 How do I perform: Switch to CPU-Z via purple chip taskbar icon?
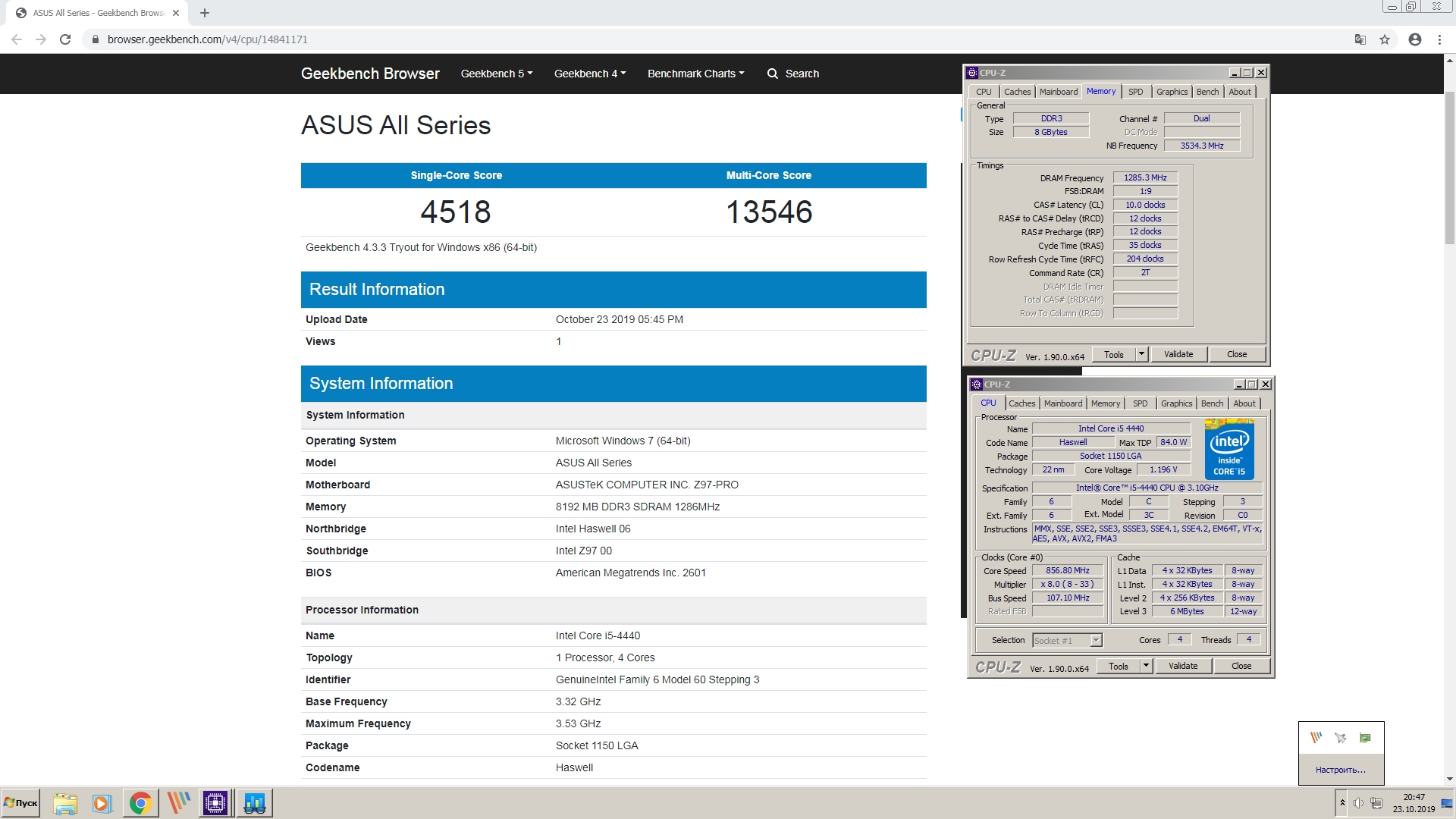click(x=215, y=803)
